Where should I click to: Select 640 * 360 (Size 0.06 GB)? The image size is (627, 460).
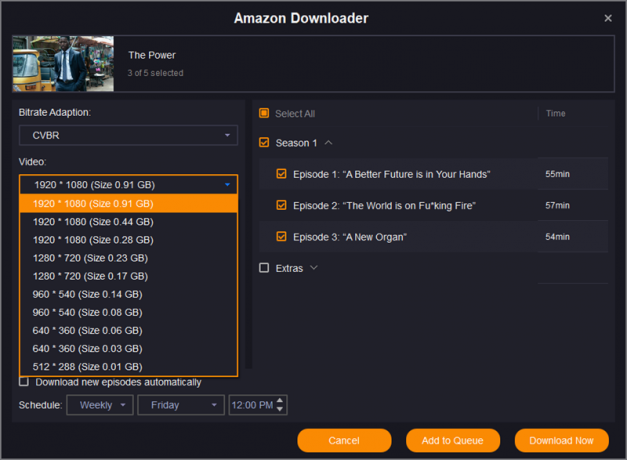pos(128,330)
